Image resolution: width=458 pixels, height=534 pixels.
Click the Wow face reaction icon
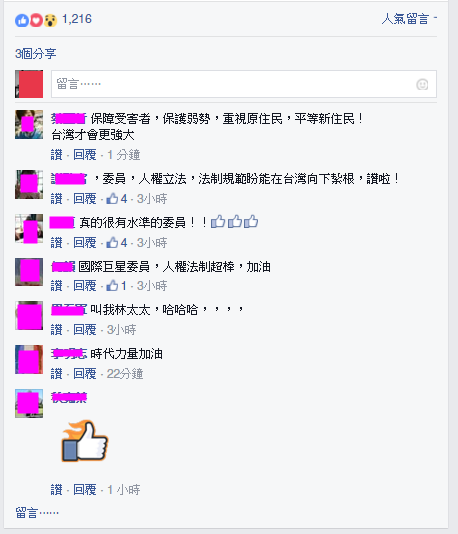[x=50, y=20]
